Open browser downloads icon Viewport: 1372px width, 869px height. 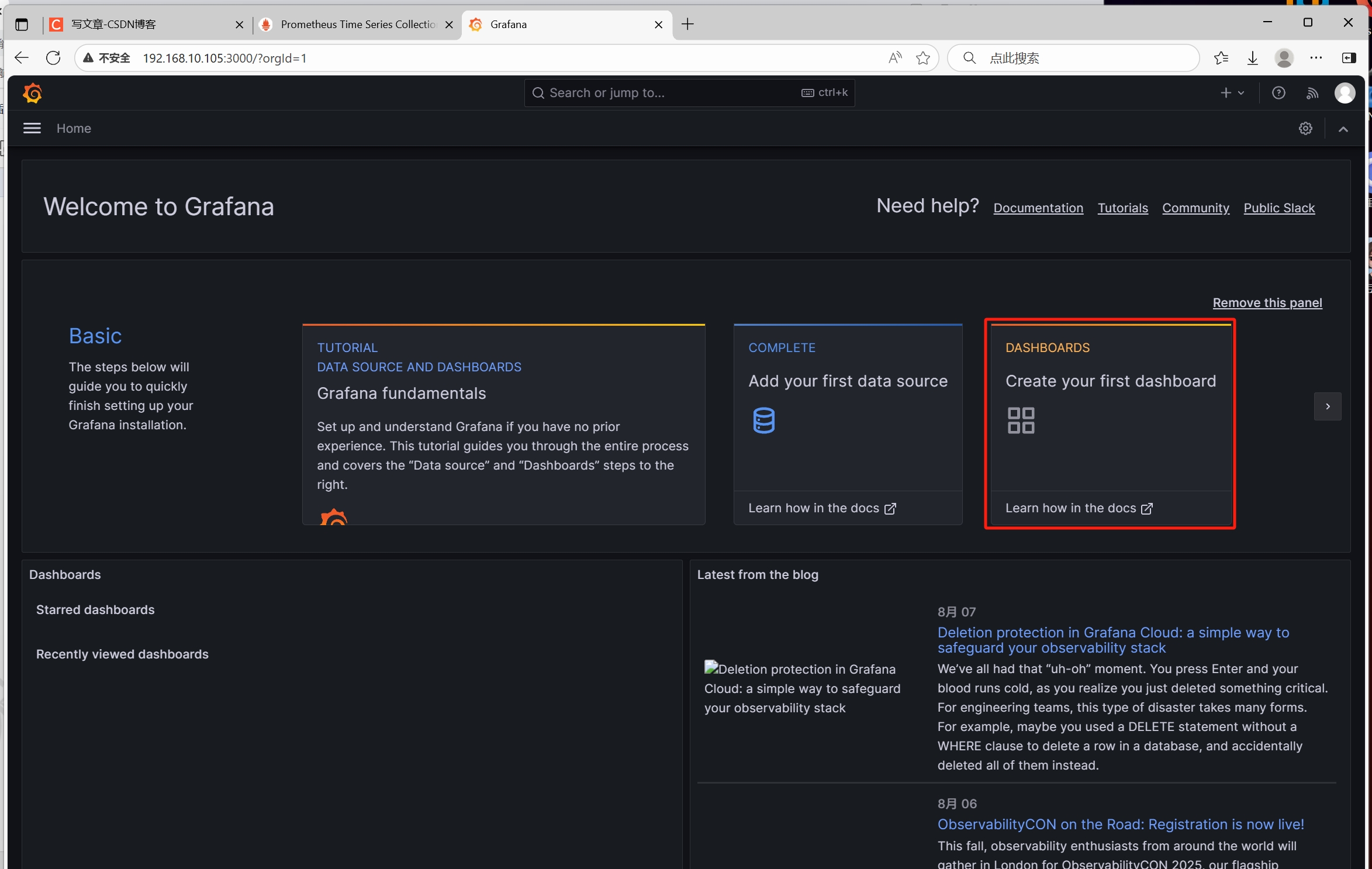pyautogui.click(x=1252, y=58)
